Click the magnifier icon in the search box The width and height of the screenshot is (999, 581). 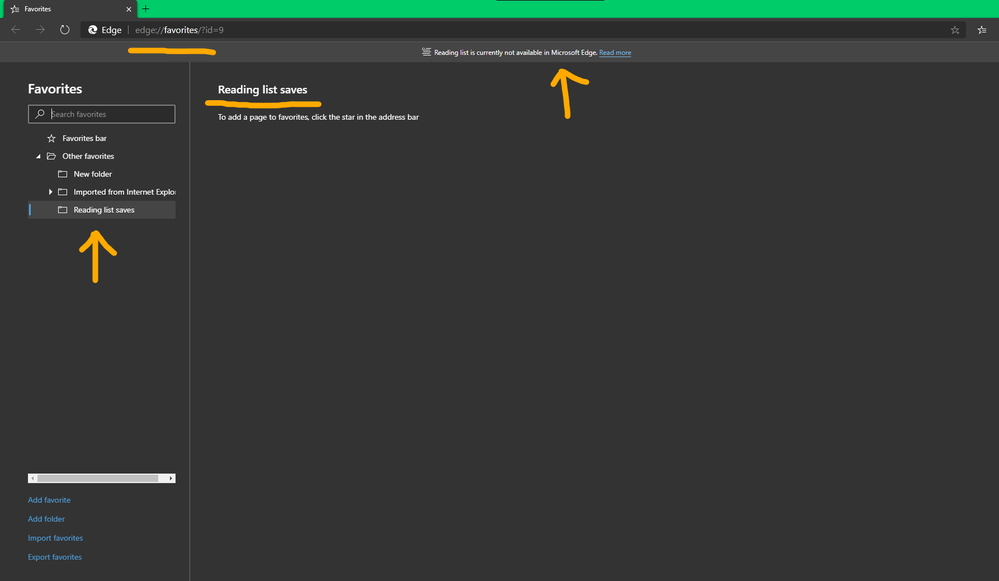[x=40, y=114]
